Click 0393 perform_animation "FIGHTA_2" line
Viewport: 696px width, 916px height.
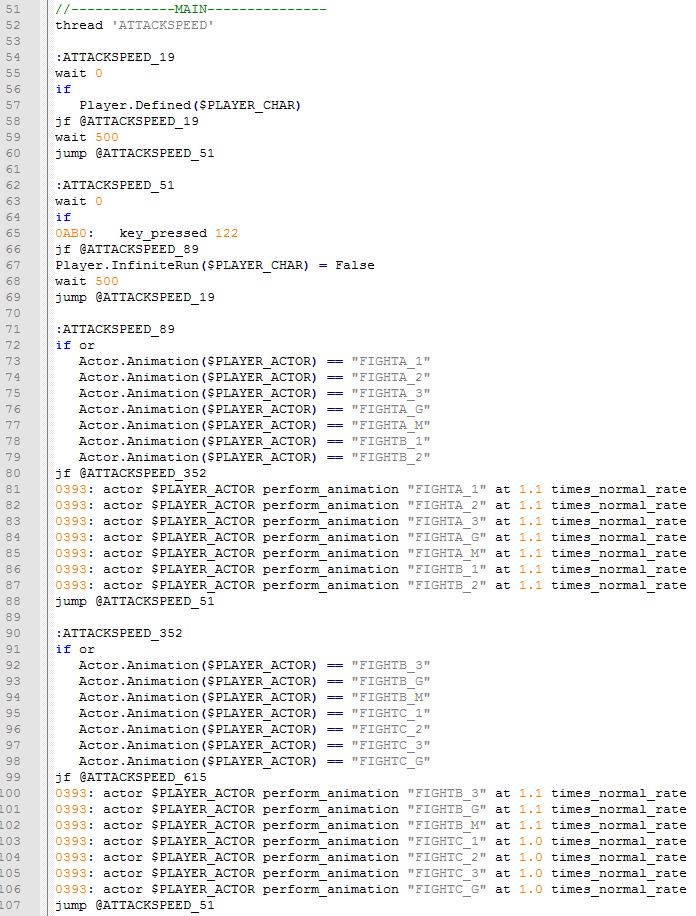[x=371, y=505]
